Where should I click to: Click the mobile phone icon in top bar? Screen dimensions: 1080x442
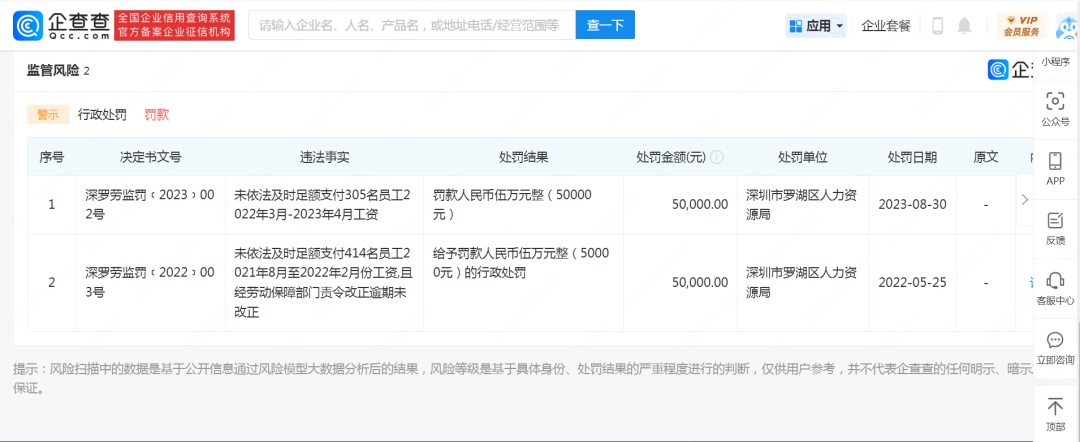937,26
